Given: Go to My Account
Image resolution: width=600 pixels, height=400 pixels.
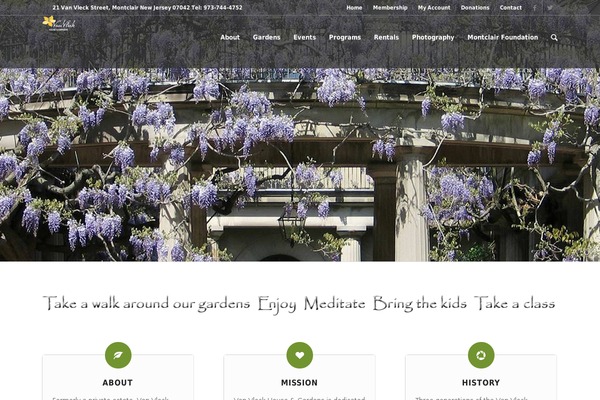Looking at the screenshot, I should pyautogui.click(x=434, y=8).
